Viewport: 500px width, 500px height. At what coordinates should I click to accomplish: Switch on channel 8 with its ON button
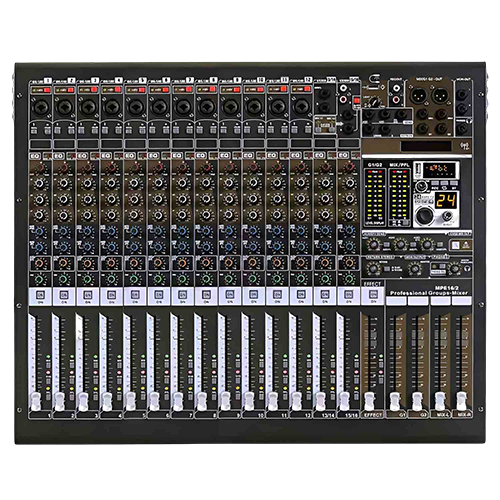206,295
